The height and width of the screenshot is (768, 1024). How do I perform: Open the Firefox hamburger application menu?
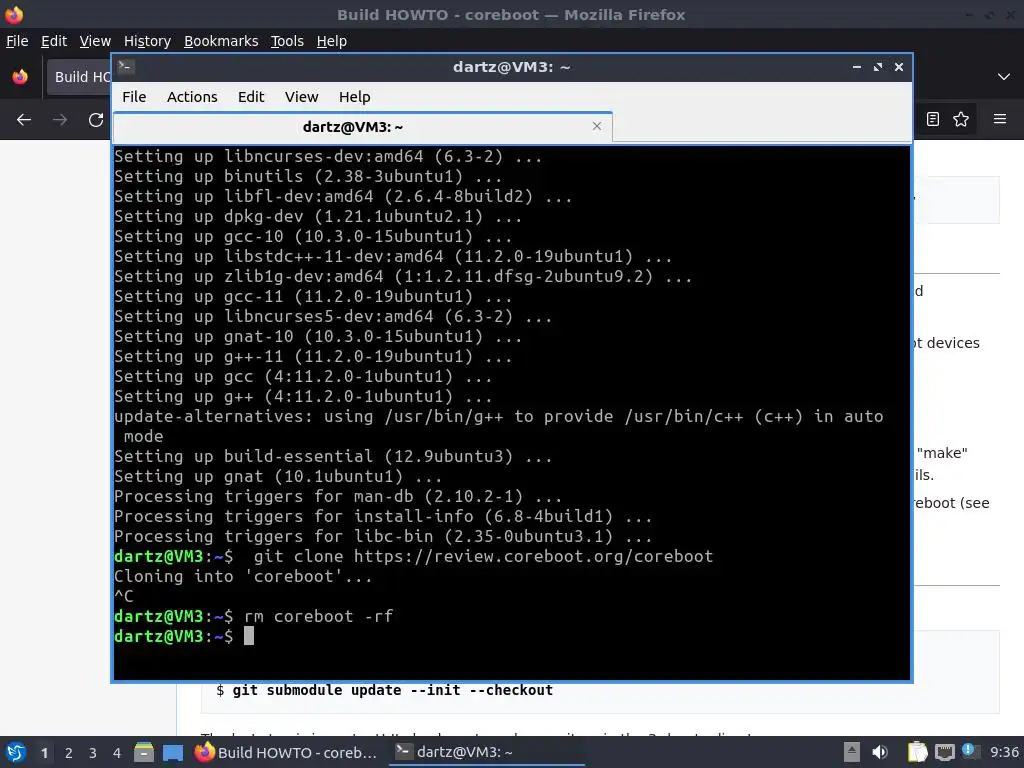[999, 119]
